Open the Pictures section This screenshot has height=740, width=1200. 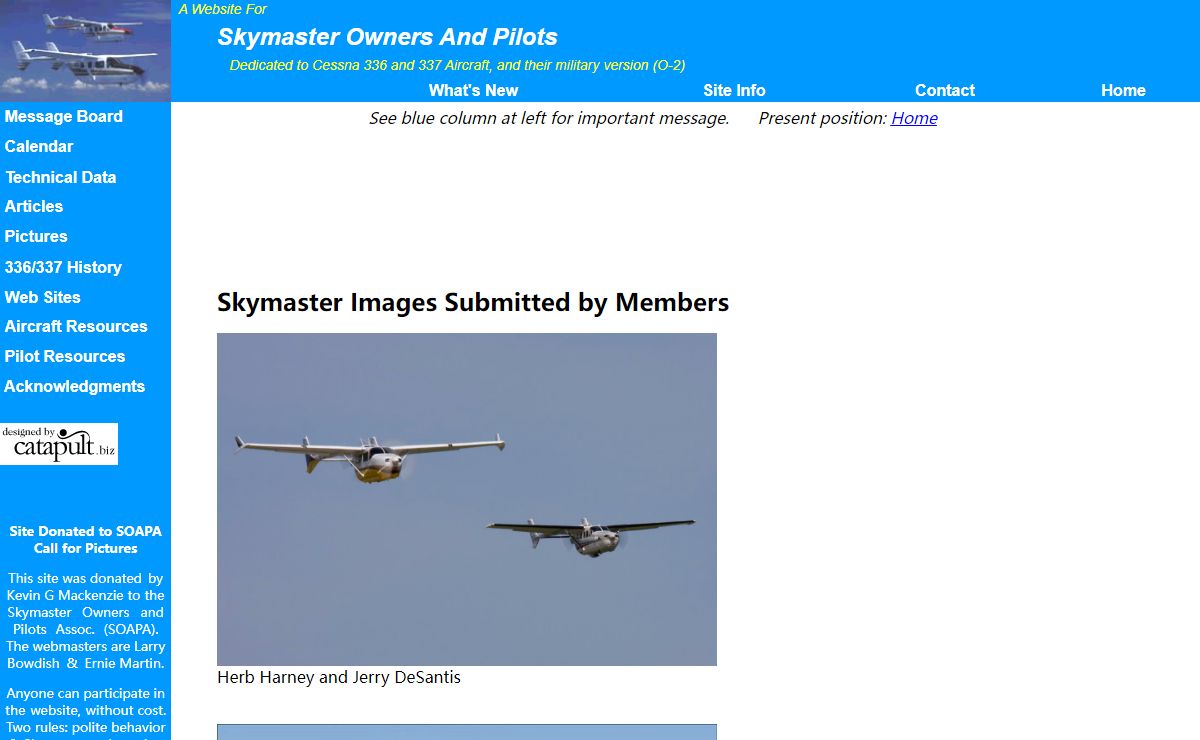(x=36, y=236)
